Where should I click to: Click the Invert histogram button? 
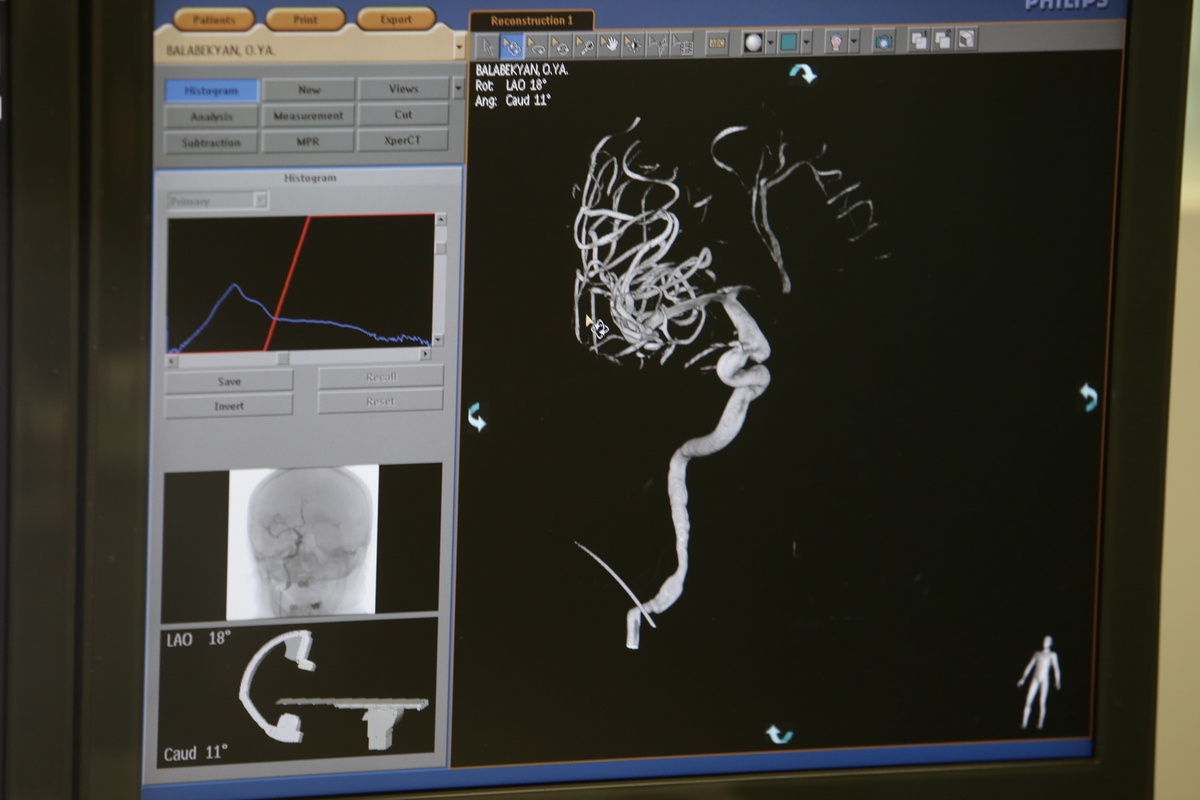pos(229,406)
